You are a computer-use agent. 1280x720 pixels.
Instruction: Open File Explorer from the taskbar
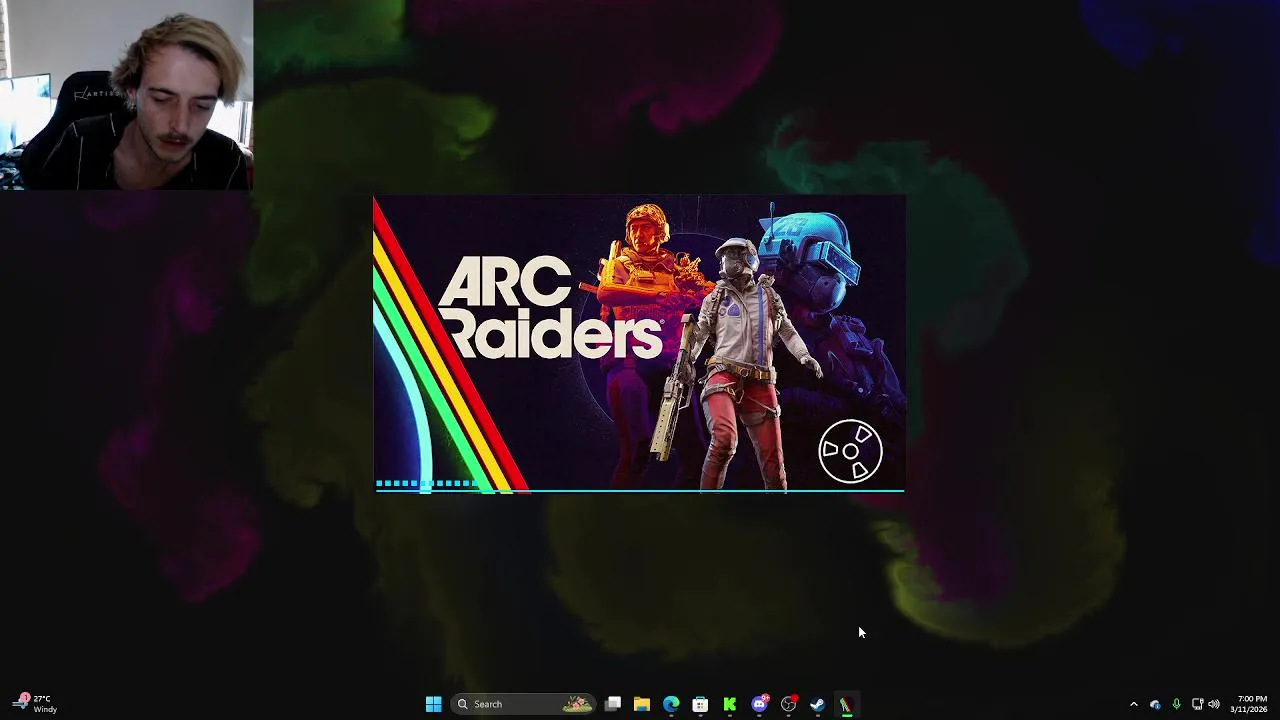coord(642,704)
